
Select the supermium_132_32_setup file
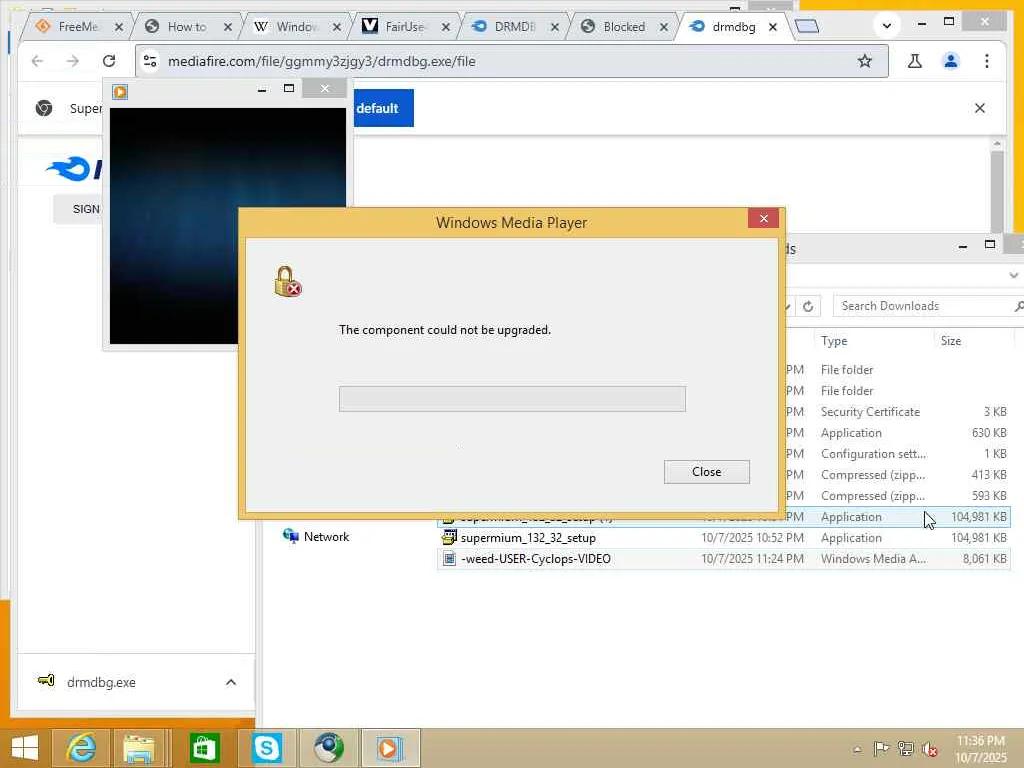pyautogui.click(x=528, y=538)
